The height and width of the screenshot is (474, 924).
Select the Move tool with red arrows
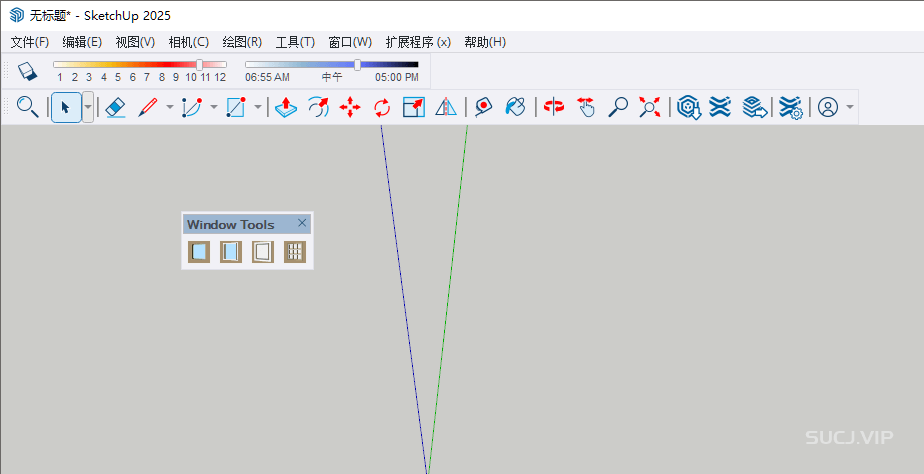click(x=350, y=107)
